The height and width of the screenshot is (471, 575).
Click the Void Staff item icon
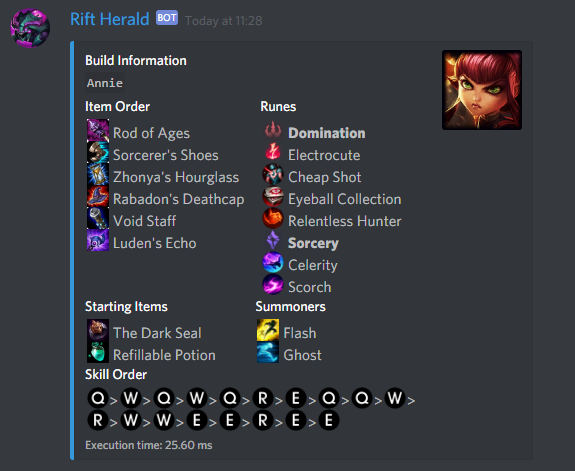click(x=98, y=218)
